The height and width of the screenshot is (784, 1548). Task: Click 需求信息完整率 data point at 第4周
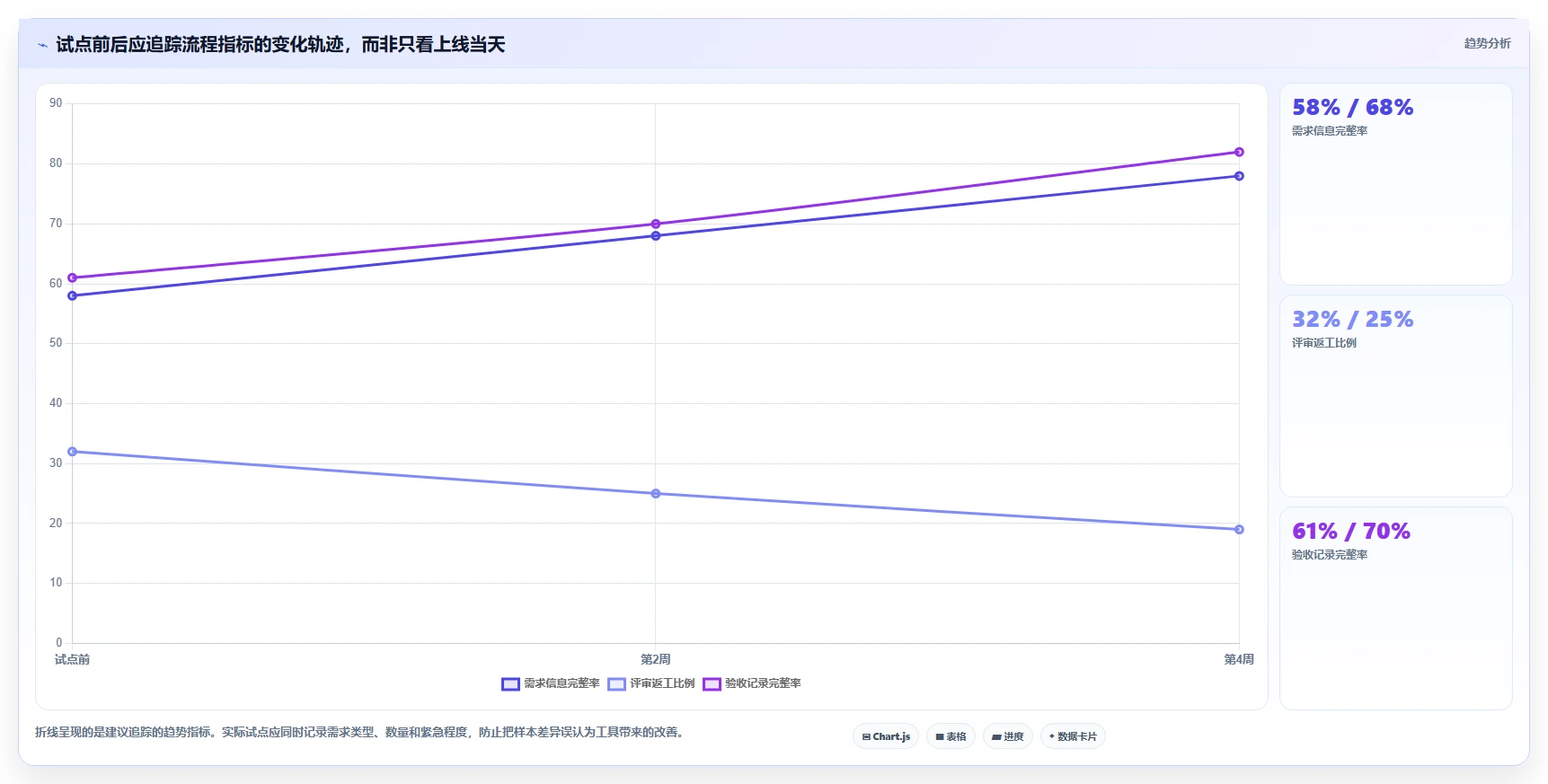pos(1239,176)
